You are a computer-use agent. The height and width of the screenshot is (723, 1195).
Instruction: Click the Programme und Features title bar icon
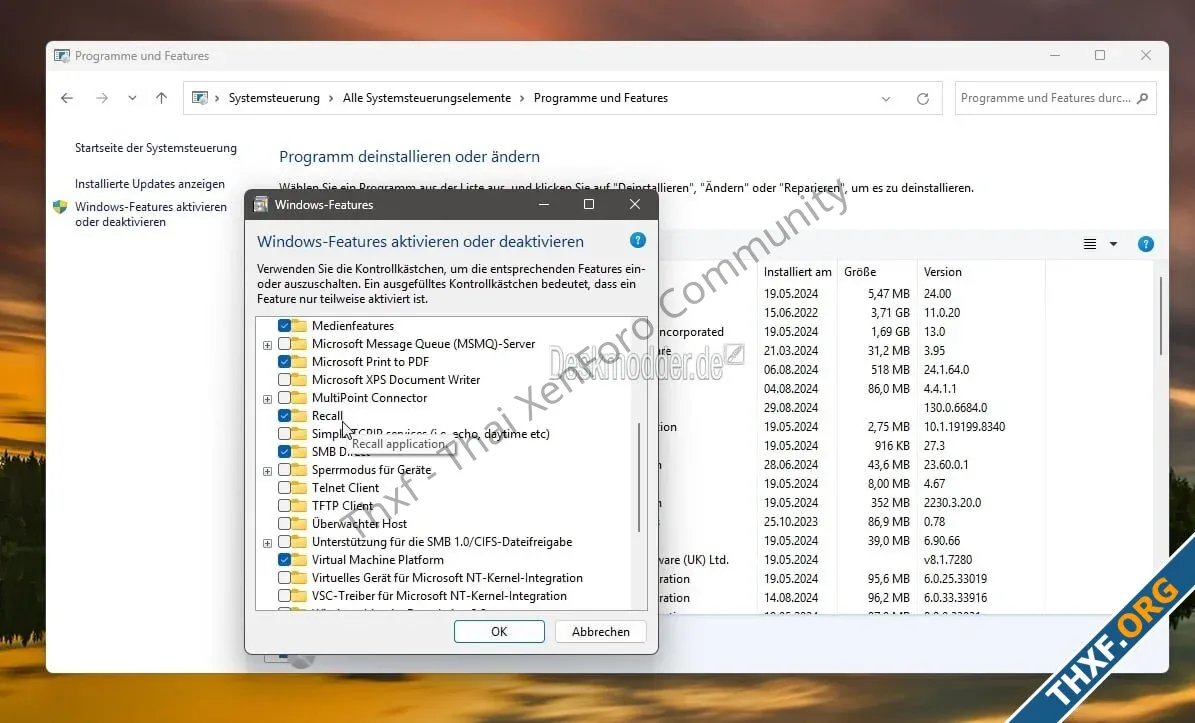[62, 56]
